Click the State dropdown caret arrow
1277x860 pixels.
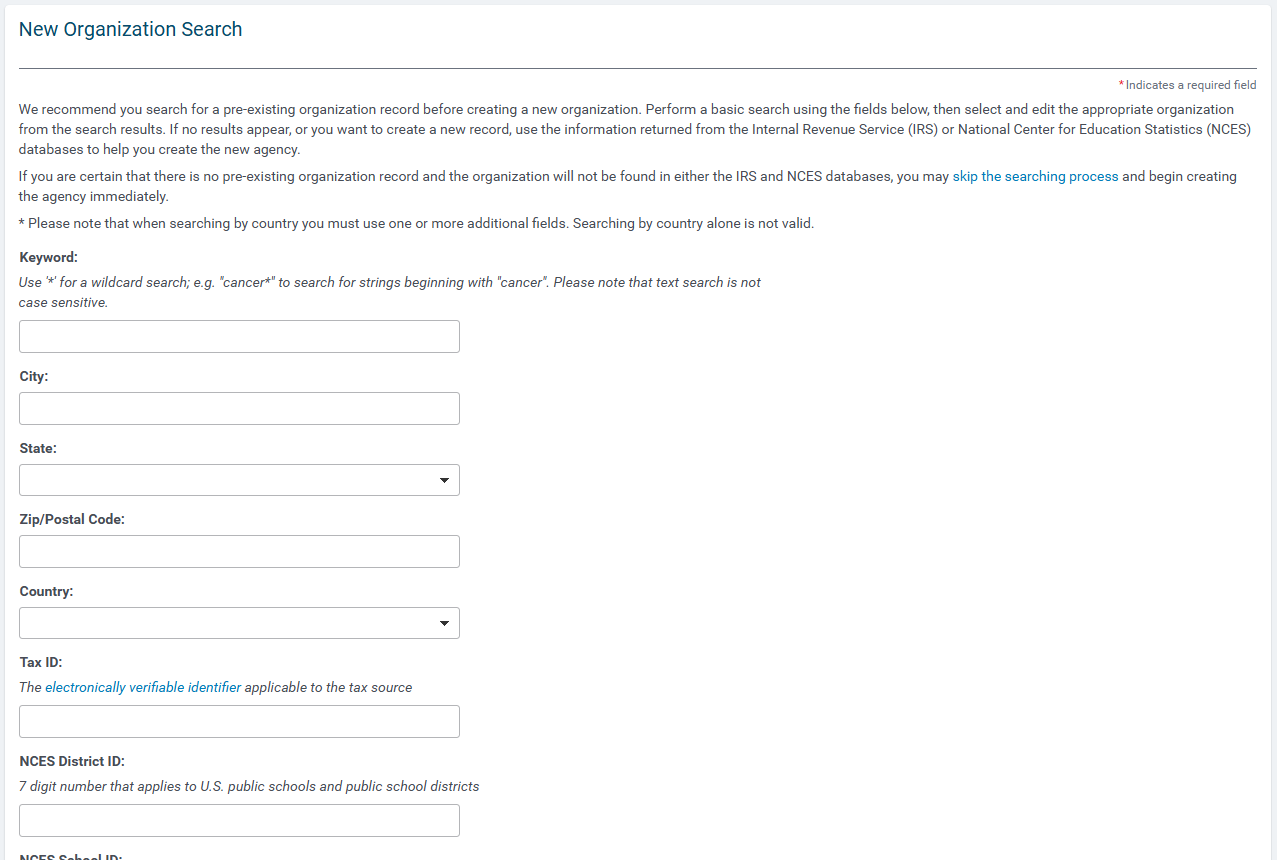click(x=444, y=481)
